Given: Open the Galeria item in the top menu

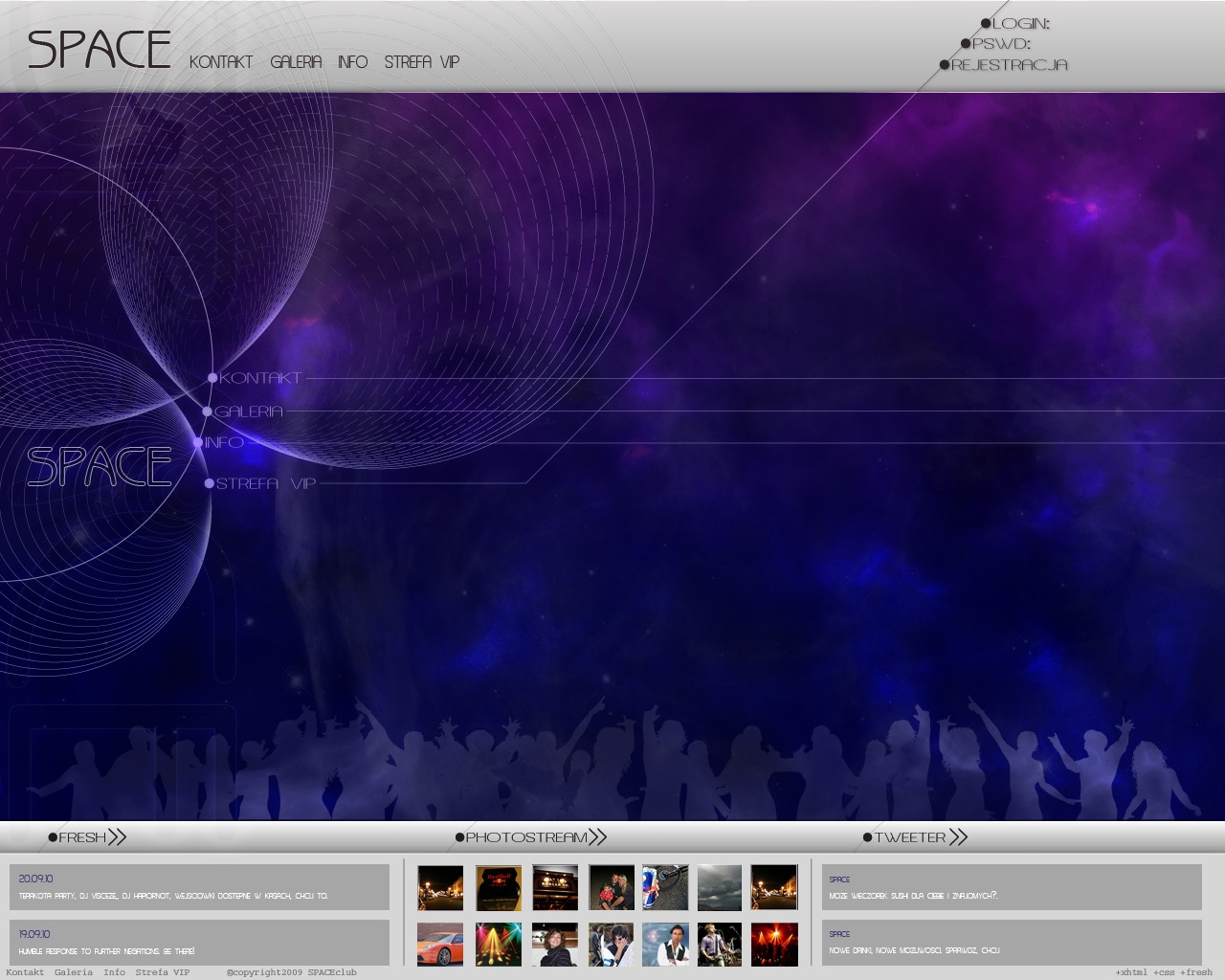Looking at the screenshot, I should point(296,61).
